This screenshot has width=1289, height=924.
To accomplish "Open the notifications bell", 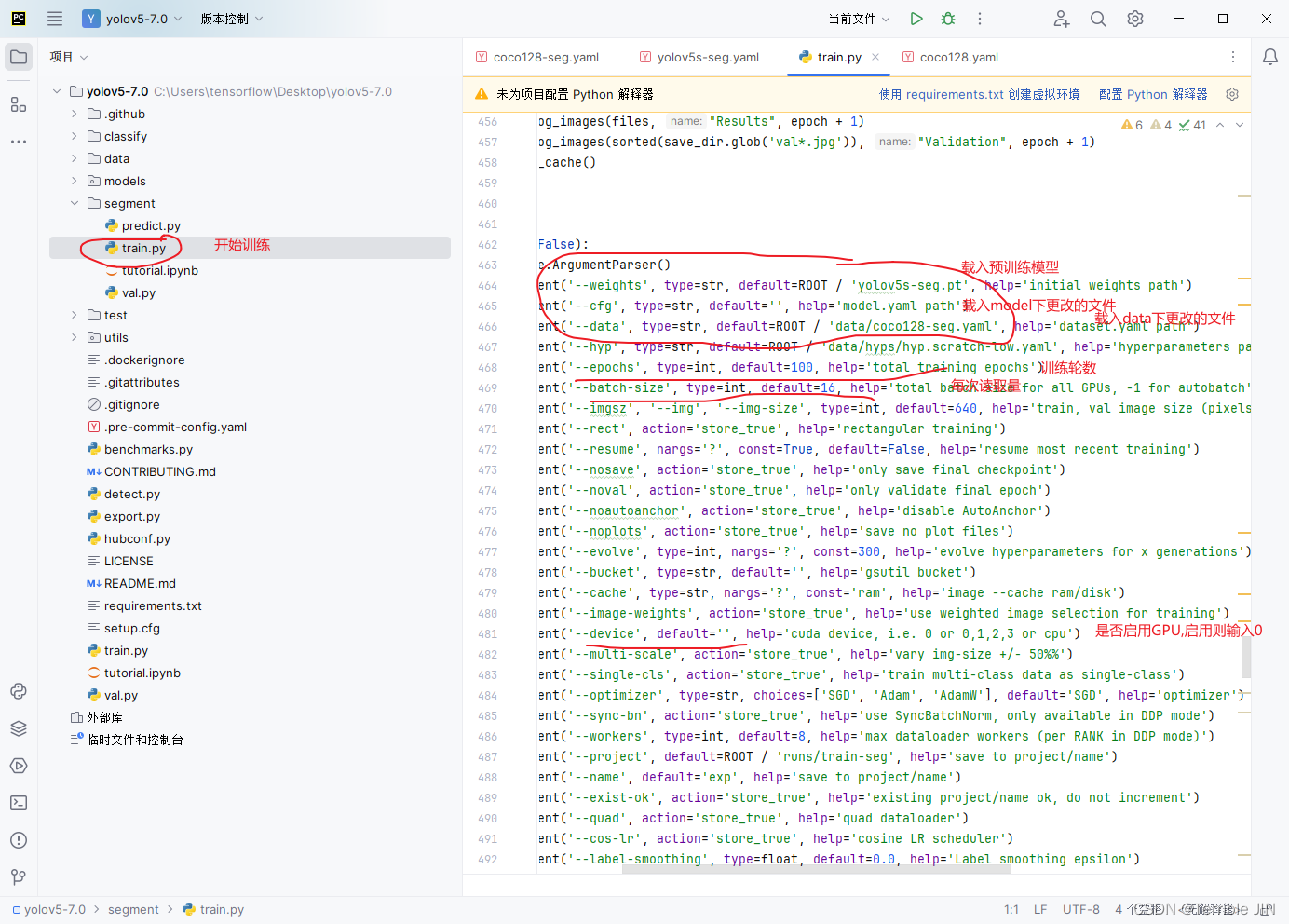I will point(1269,56).
